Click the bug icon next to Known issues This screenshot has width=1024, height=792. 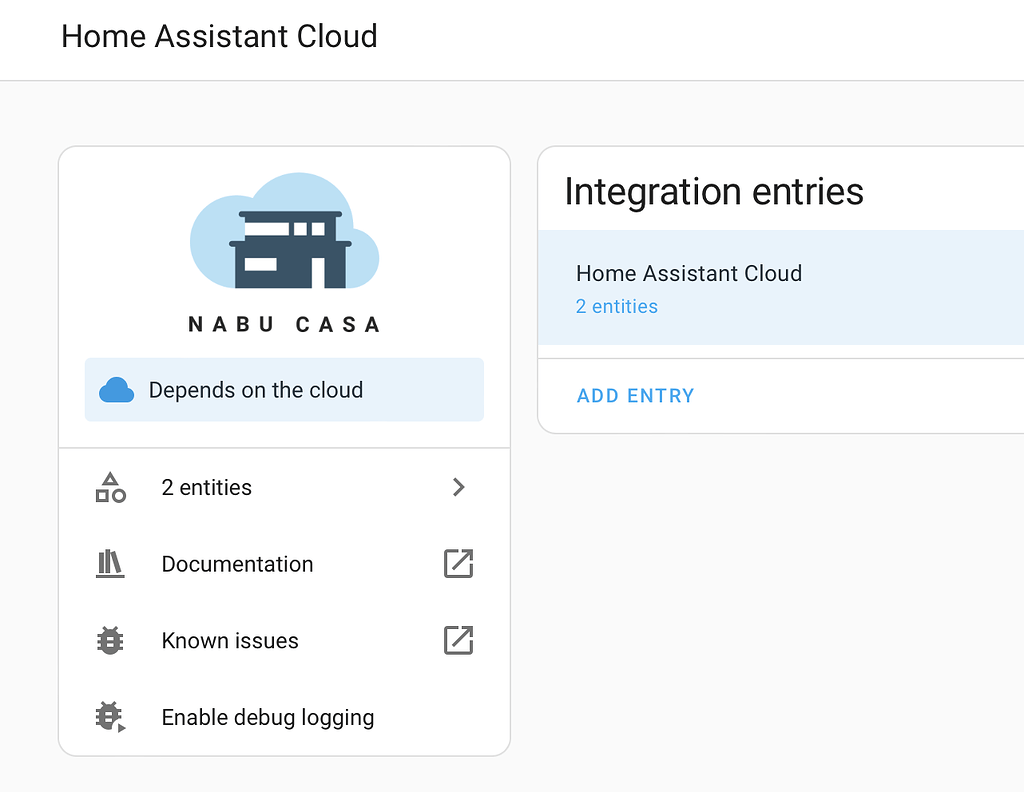point(110,640)
